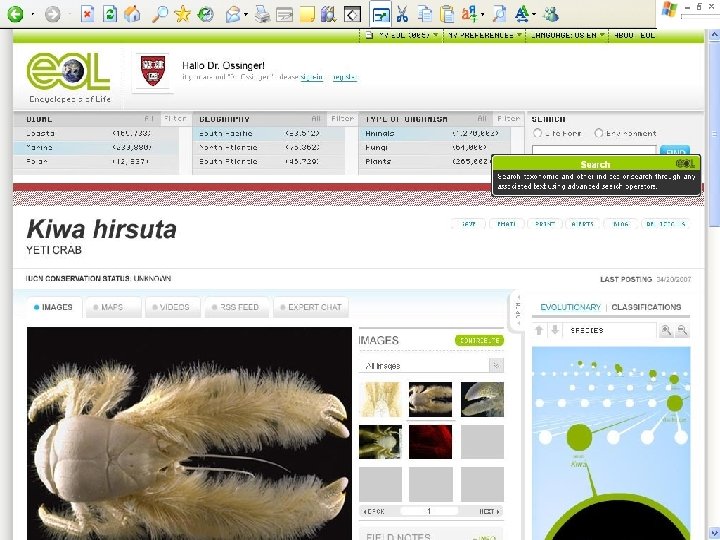Expand the All Images dropdown

pyautogui.click(x=496, y=366)
